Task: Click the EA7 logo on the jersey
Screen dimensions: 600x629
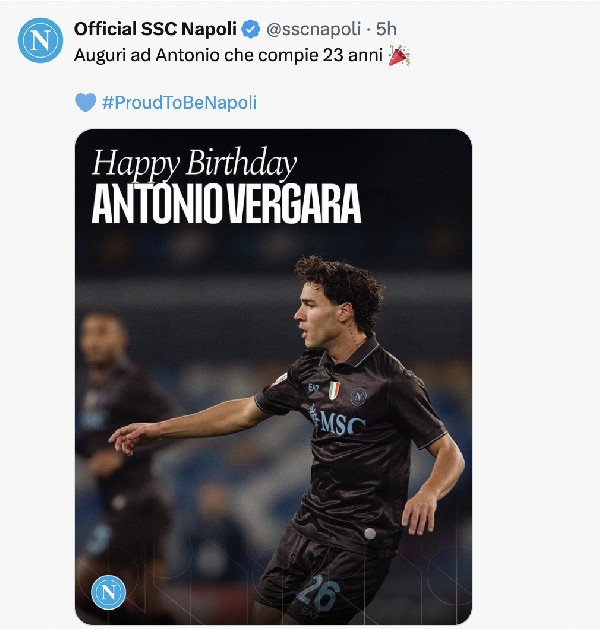Action: (x=313, y=386)
